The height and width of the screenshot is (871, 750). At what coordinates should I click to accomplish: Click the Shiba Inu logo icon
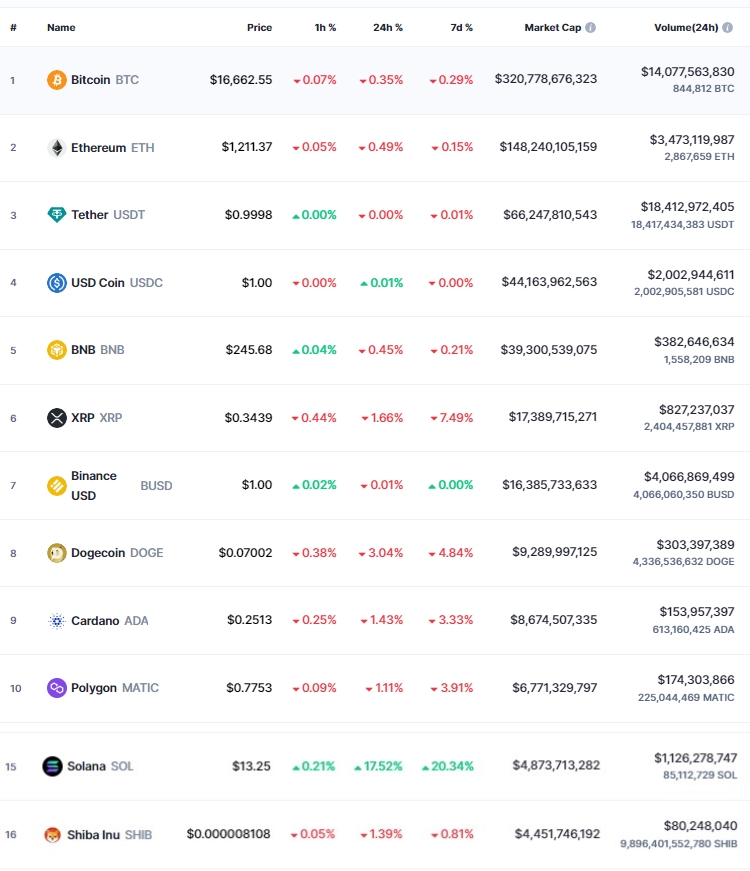(x=53, y=834)
